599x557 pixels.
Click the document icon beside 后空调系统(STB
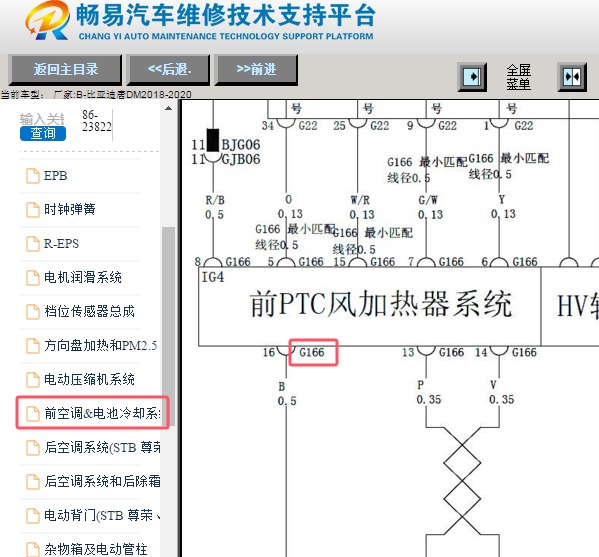(33, 447)
